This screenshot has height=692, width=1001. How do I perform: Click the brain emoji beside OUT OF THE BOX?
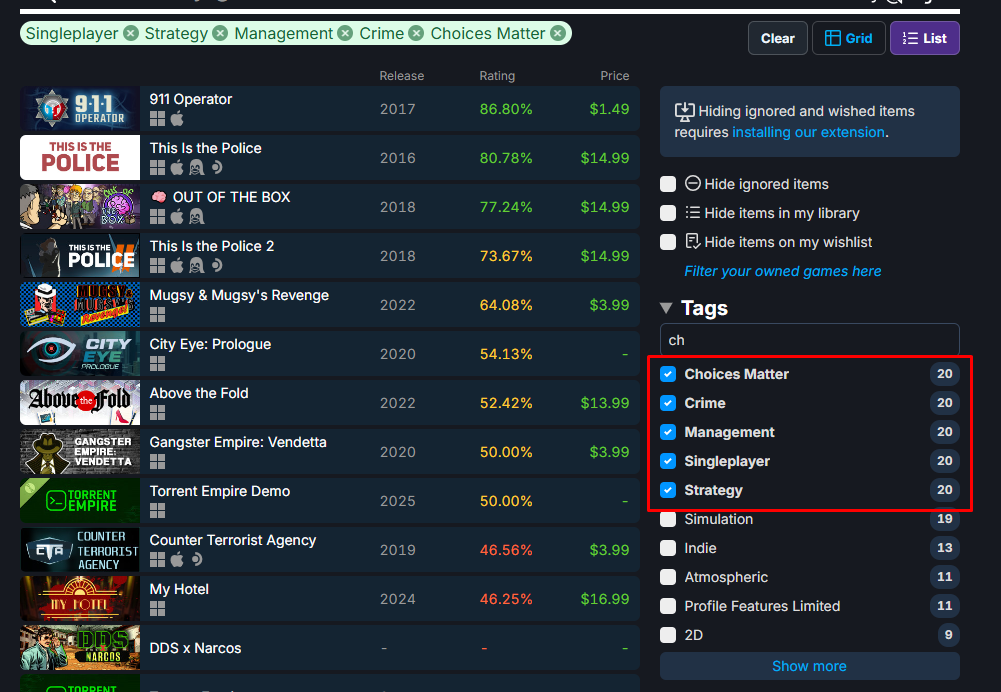158,197
